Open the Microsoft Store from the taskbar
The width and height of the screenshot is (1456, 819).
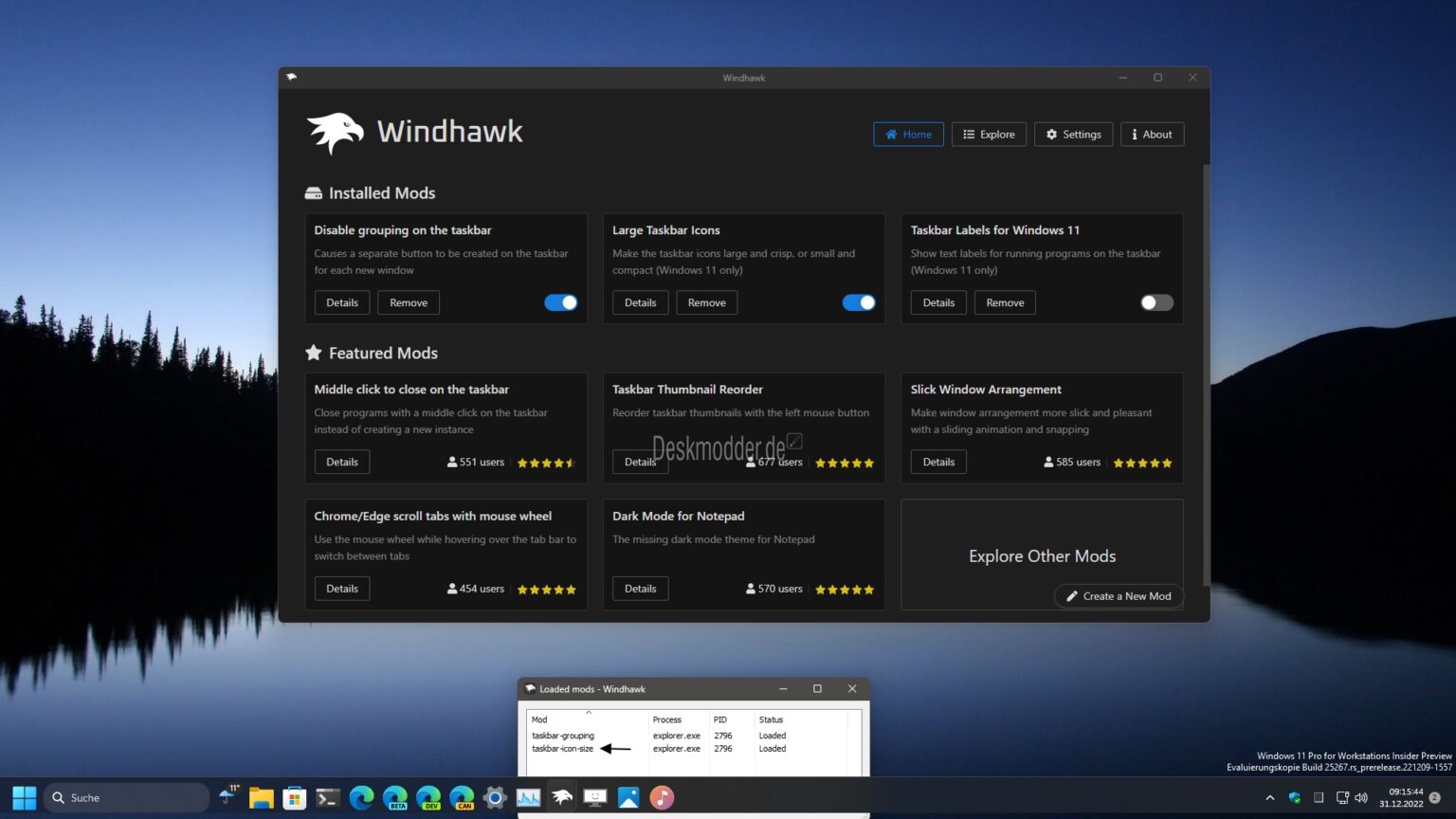(x=294, y=797)
